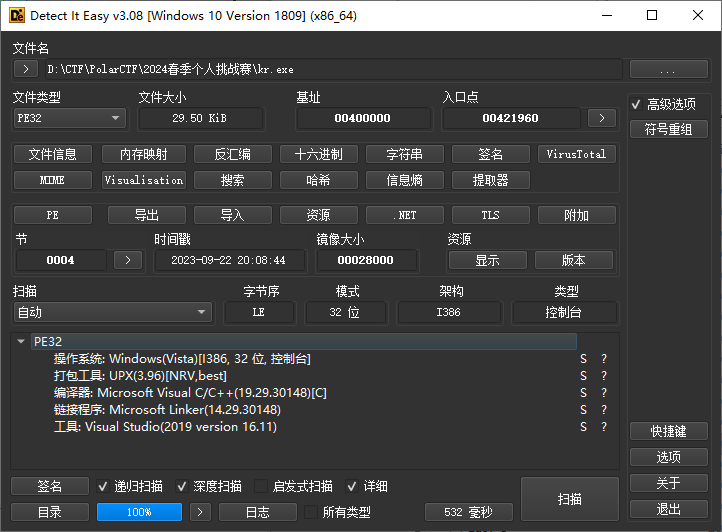Screen dimensions: 722x532
Task: Open the 导出 section
Action: (x=147, y=215)
